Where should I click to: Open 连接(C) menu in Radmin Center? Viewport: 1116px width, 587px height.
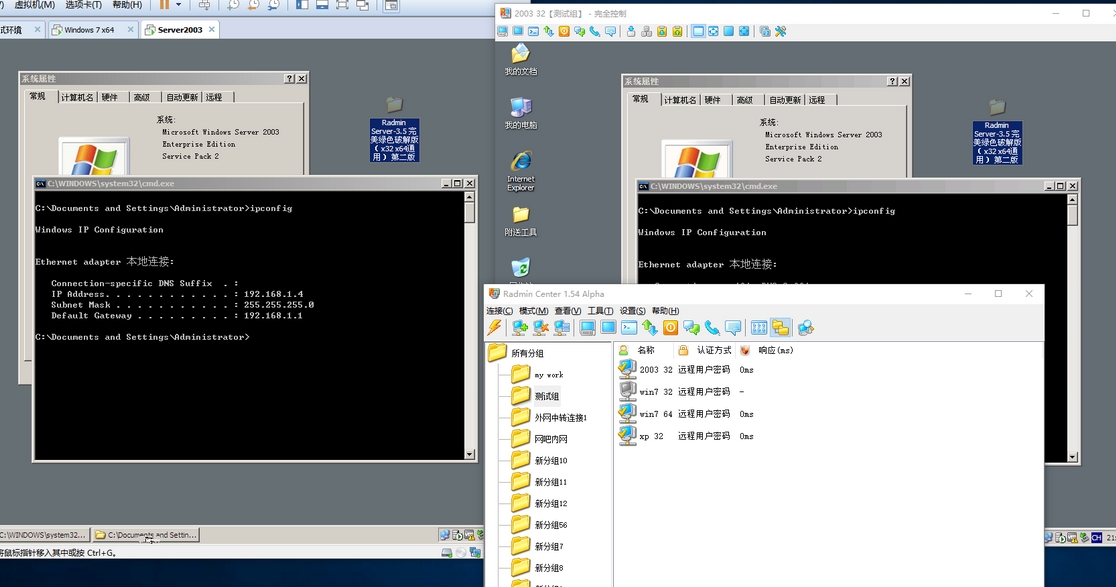[x=499, y=311]
